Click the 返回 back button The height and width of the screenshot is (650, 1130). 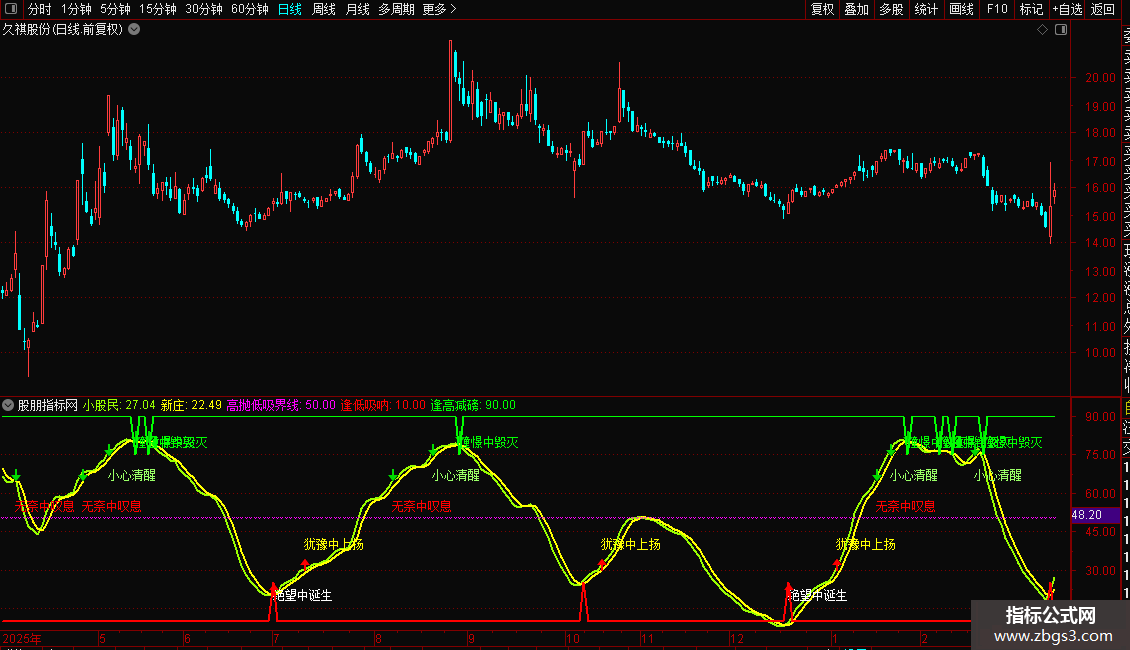(1103, 9)
